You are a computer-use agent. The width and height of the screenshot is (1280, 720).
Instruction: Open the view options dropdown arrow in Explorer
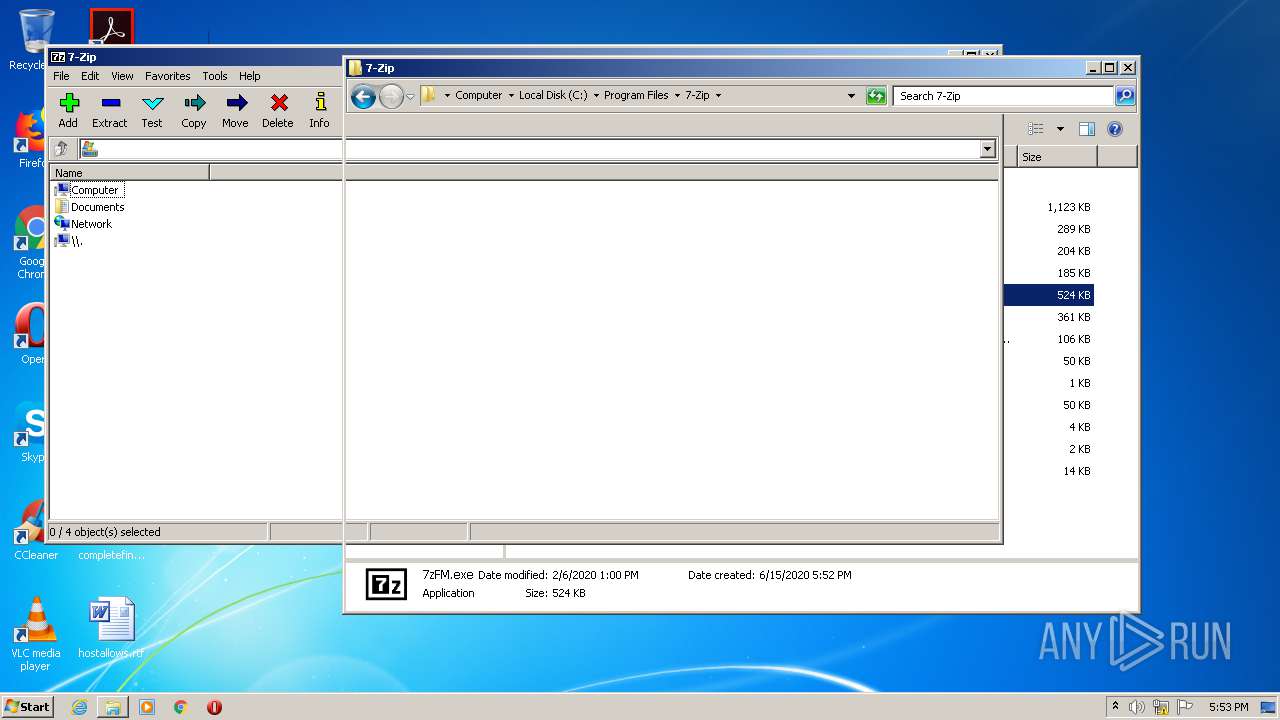pos(1060,129)
